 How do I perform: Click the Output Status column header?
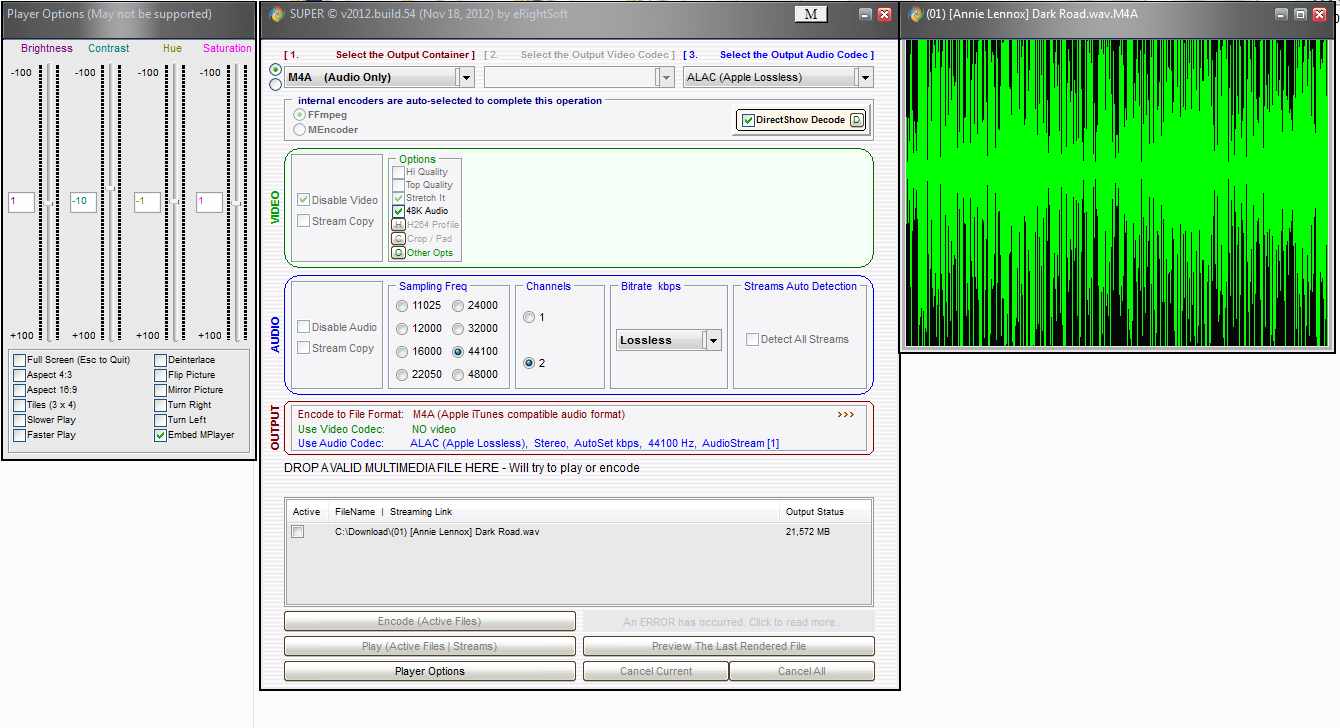[814, 512]
